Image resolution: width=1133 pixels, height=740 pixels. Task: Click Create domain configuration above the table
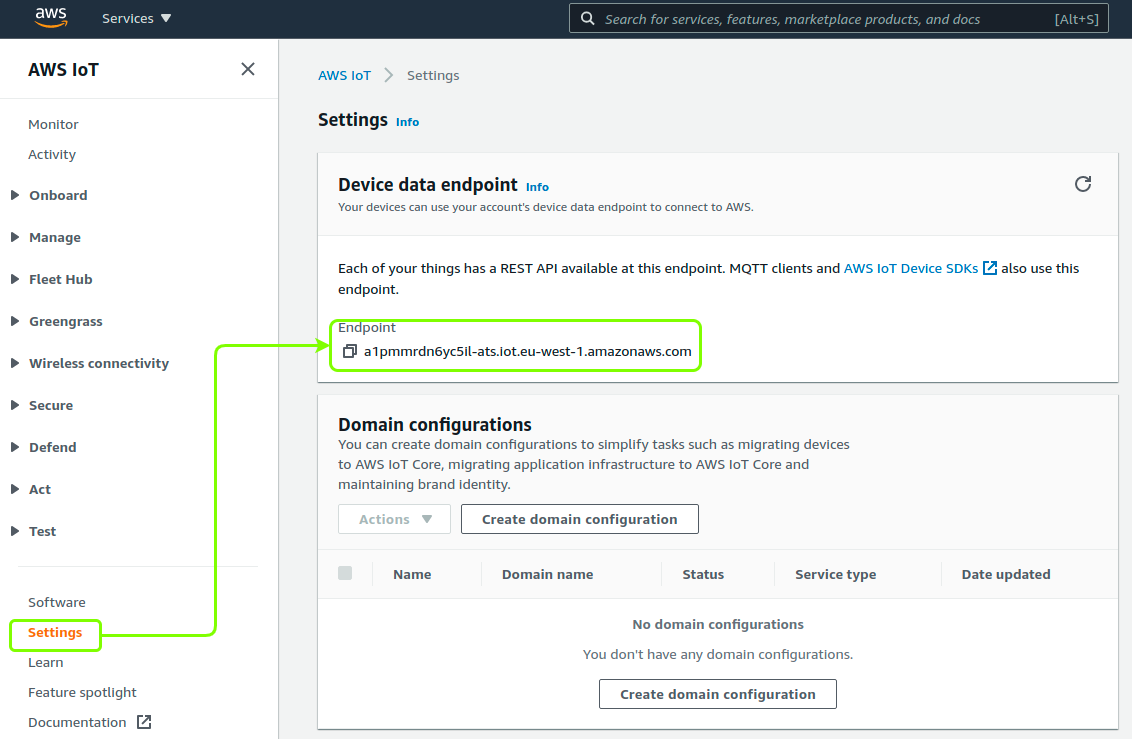(580, 519)
